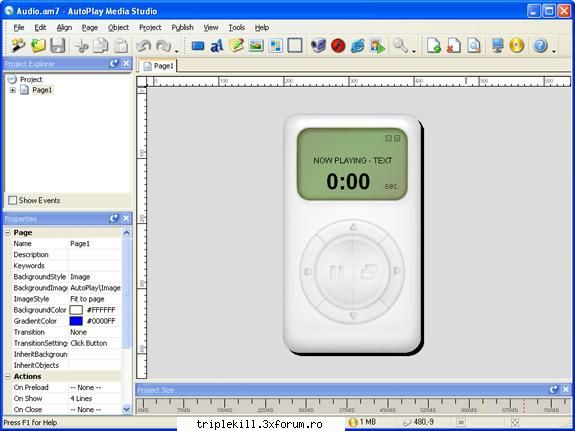Insert a new Flash object

(338, 46)
